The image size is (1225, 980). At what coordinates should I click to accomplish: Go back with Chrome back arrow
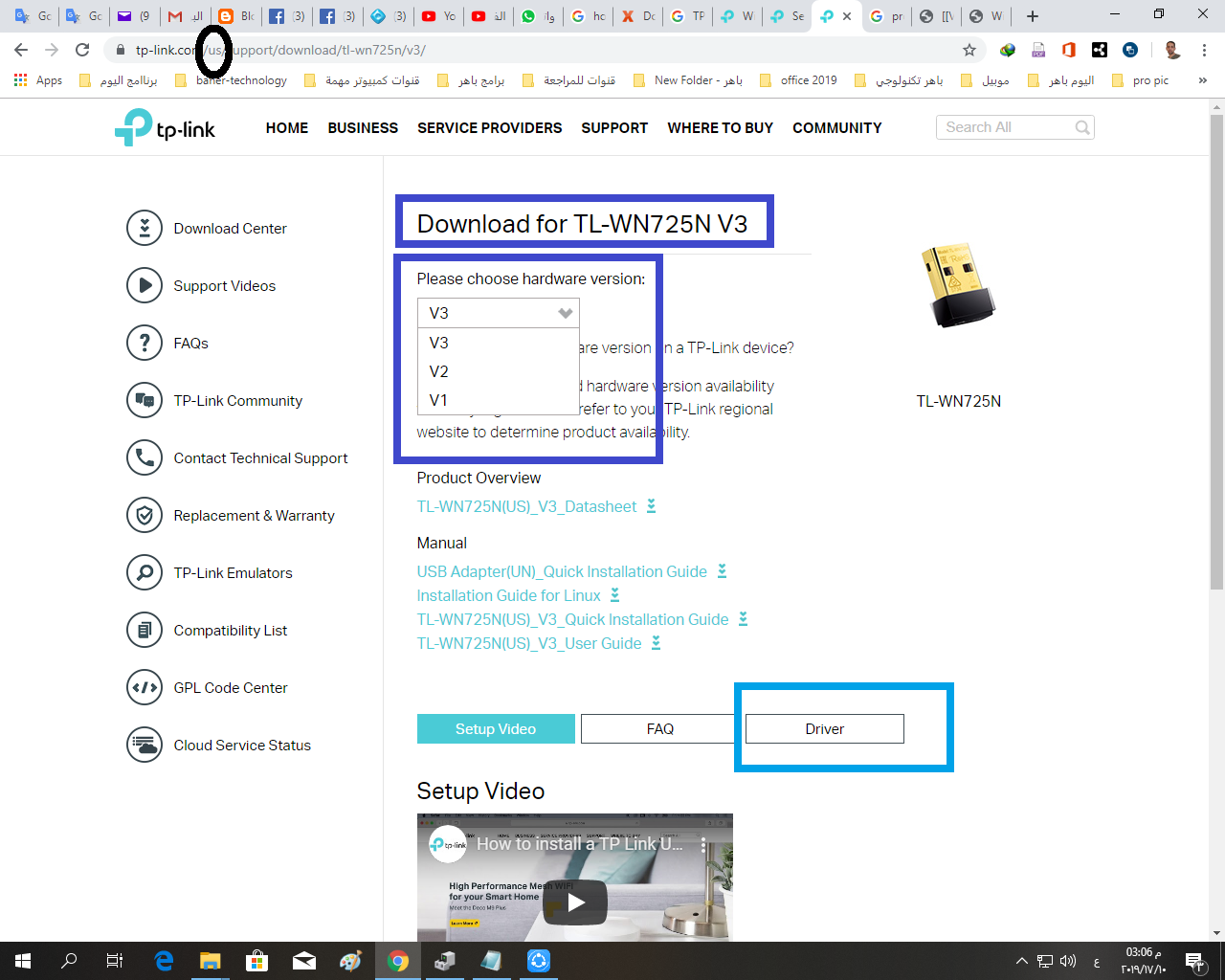[x=21, y=50]
